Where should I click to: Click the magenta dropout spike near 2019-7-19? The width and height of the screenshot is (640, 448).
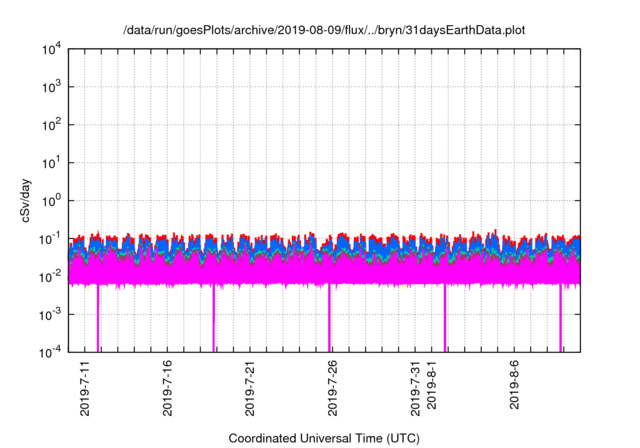point(213,318)
